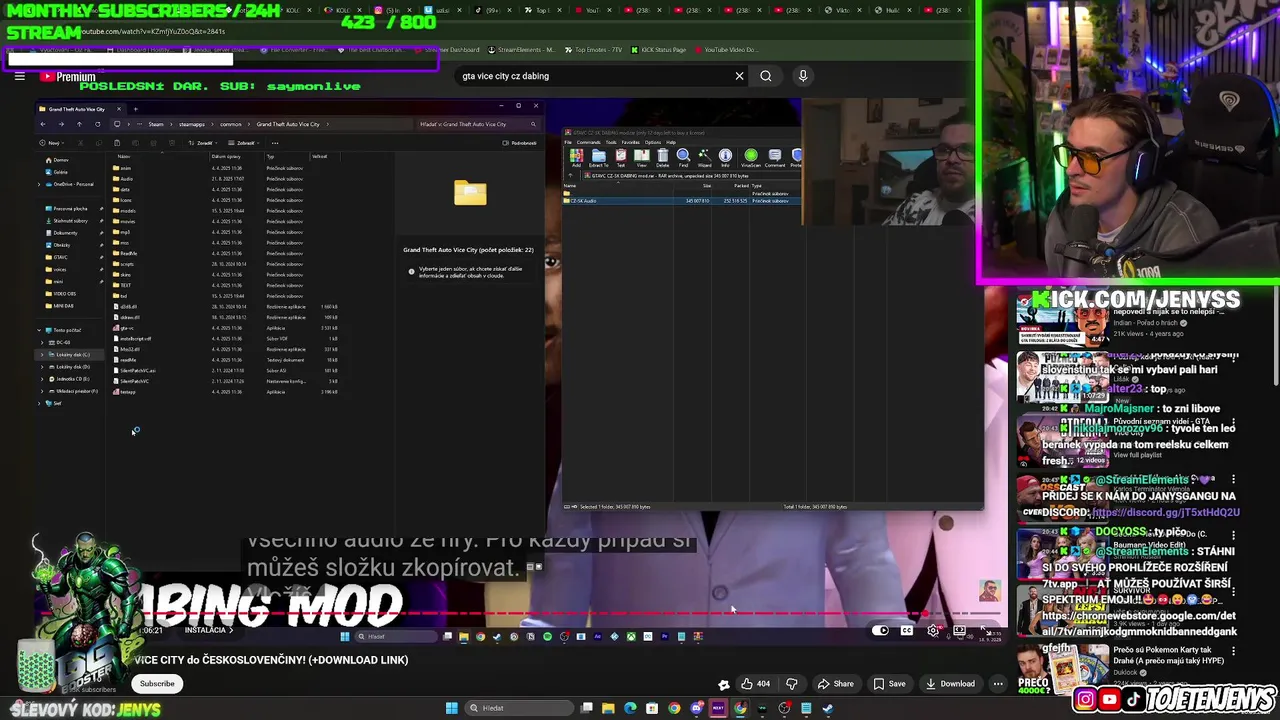Viewport: 1280px width, 720px height.
Task: Click WinRAR VirusScan icon
Action: [x=751, y=157]
